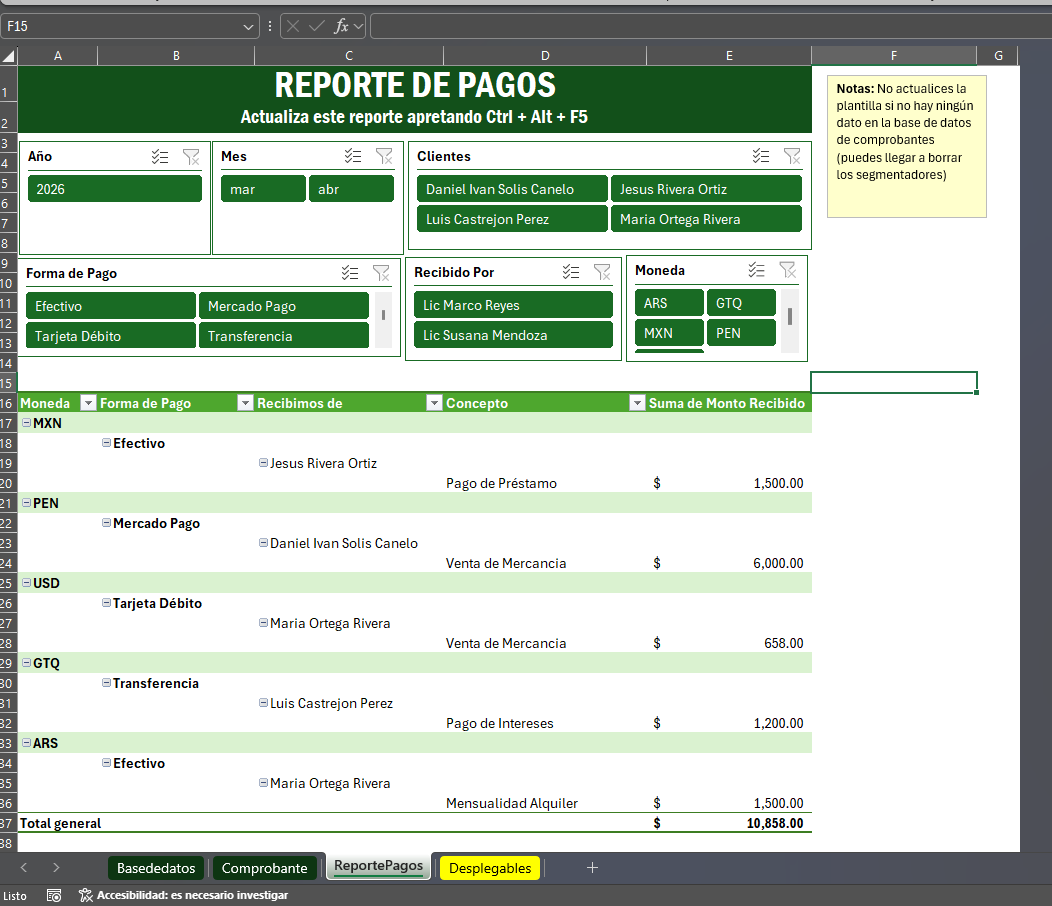Clear filter on Recibido Por slicer
Viewport: 1052px width, 906px height.
click(x=602, y=272)
